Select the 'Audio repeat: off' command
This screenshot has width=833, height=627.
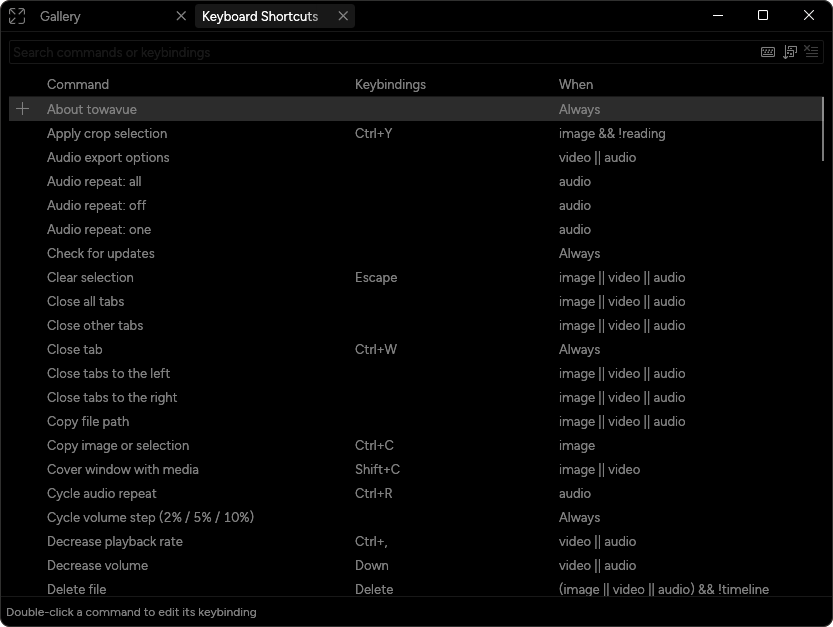pyautogui.click(x=96, y=205)
